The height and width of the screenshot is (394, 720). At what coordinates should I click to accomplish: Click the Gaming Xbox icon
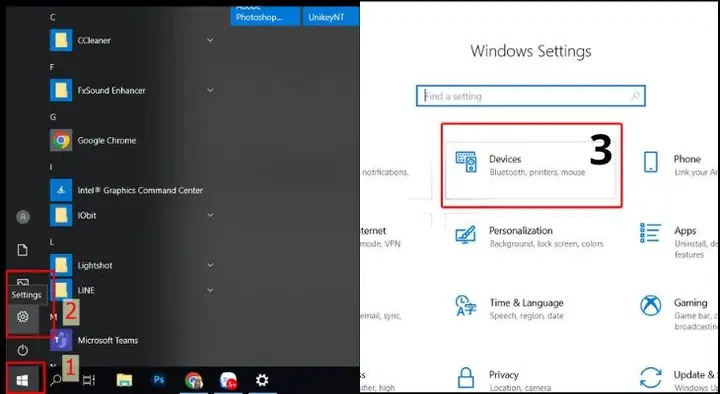coord(651,305)
